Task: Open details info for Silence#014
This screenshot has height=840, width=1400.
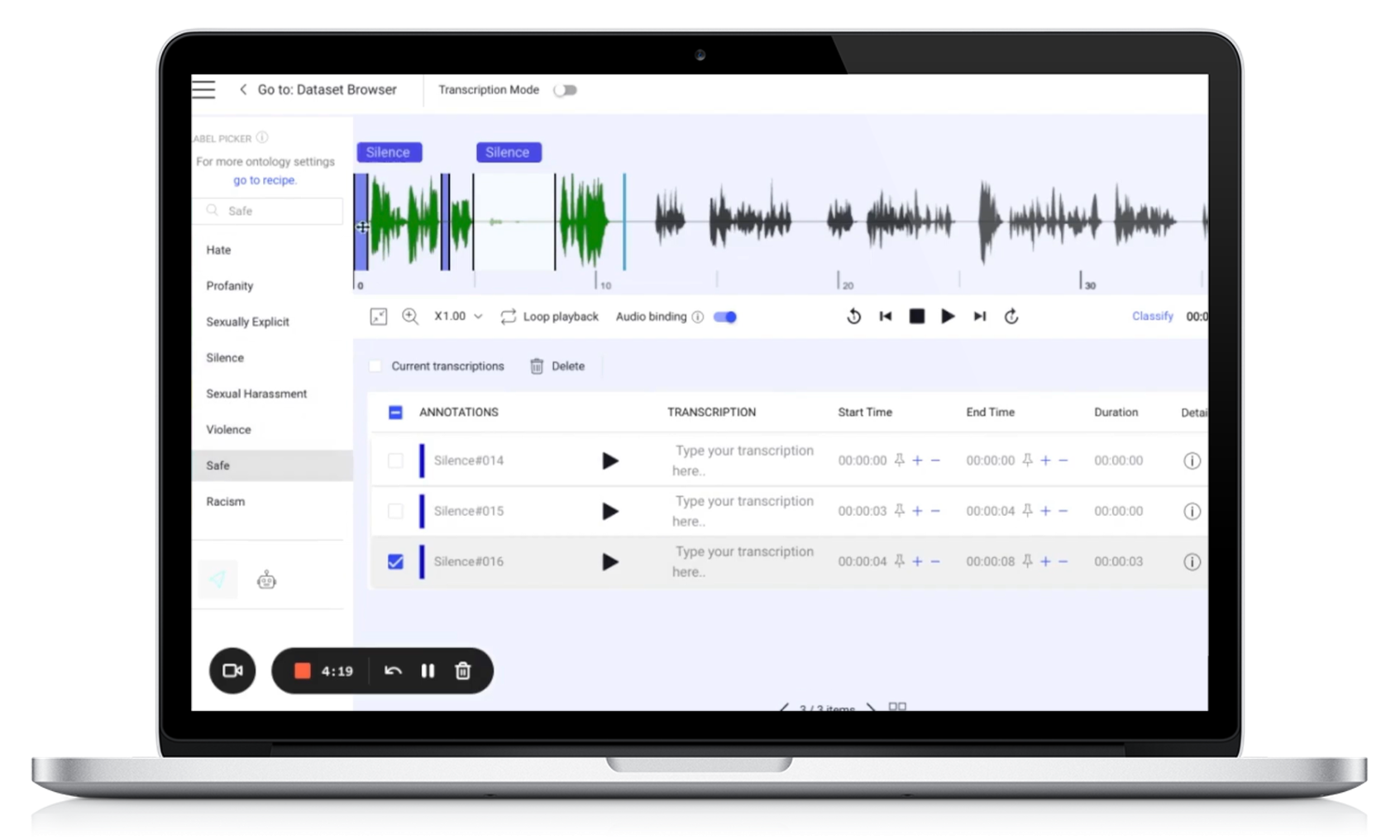Action: coord(1191,461)
